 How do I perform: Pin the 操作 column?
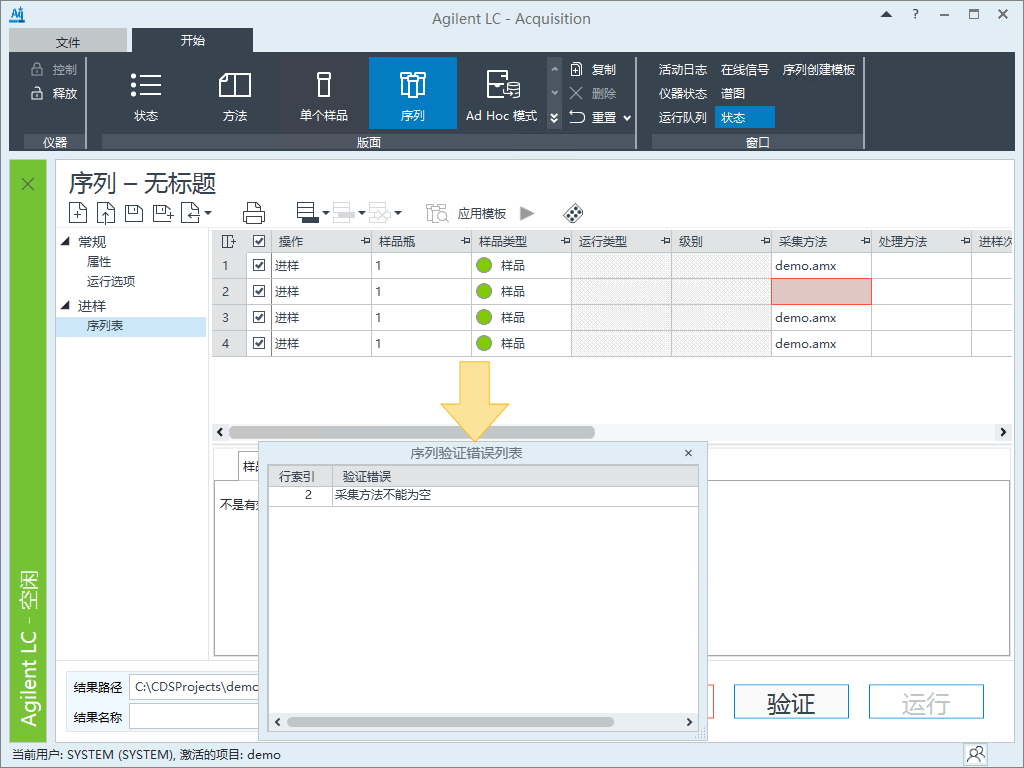(365, 241)
